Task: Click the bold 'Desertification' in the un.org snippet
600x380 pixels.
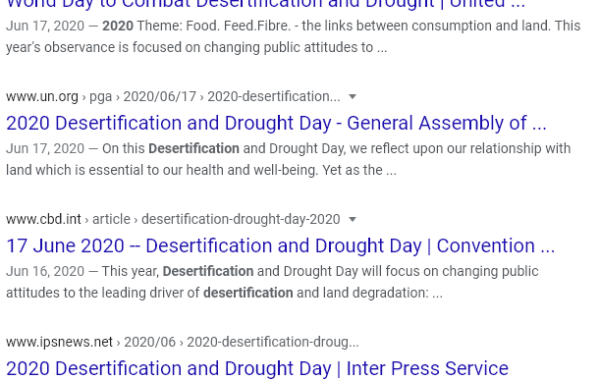Action: (x=194, y=148)
